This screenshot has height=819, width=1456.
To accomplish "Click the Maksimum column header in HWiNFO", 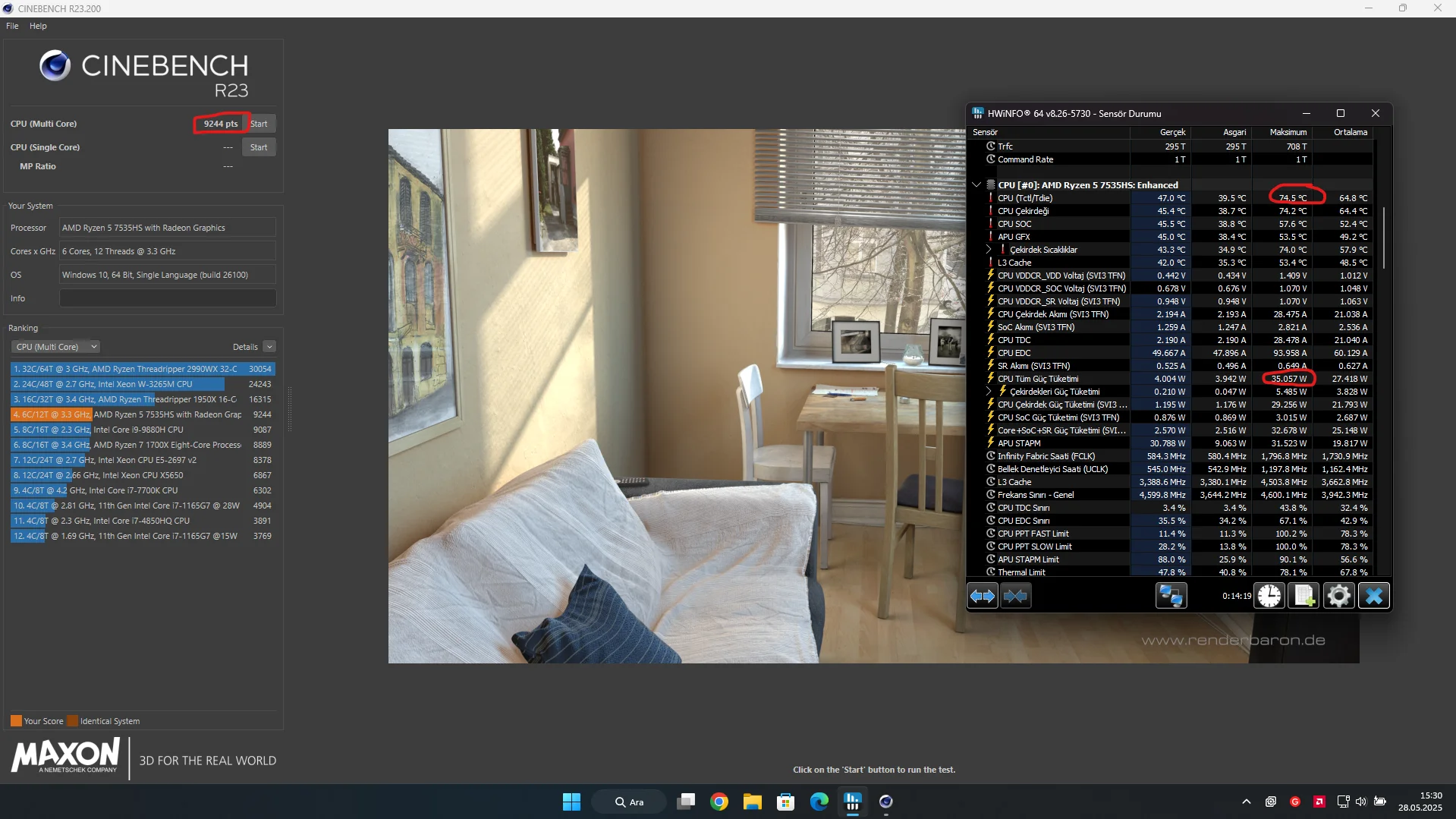I will click(1281, 132).
